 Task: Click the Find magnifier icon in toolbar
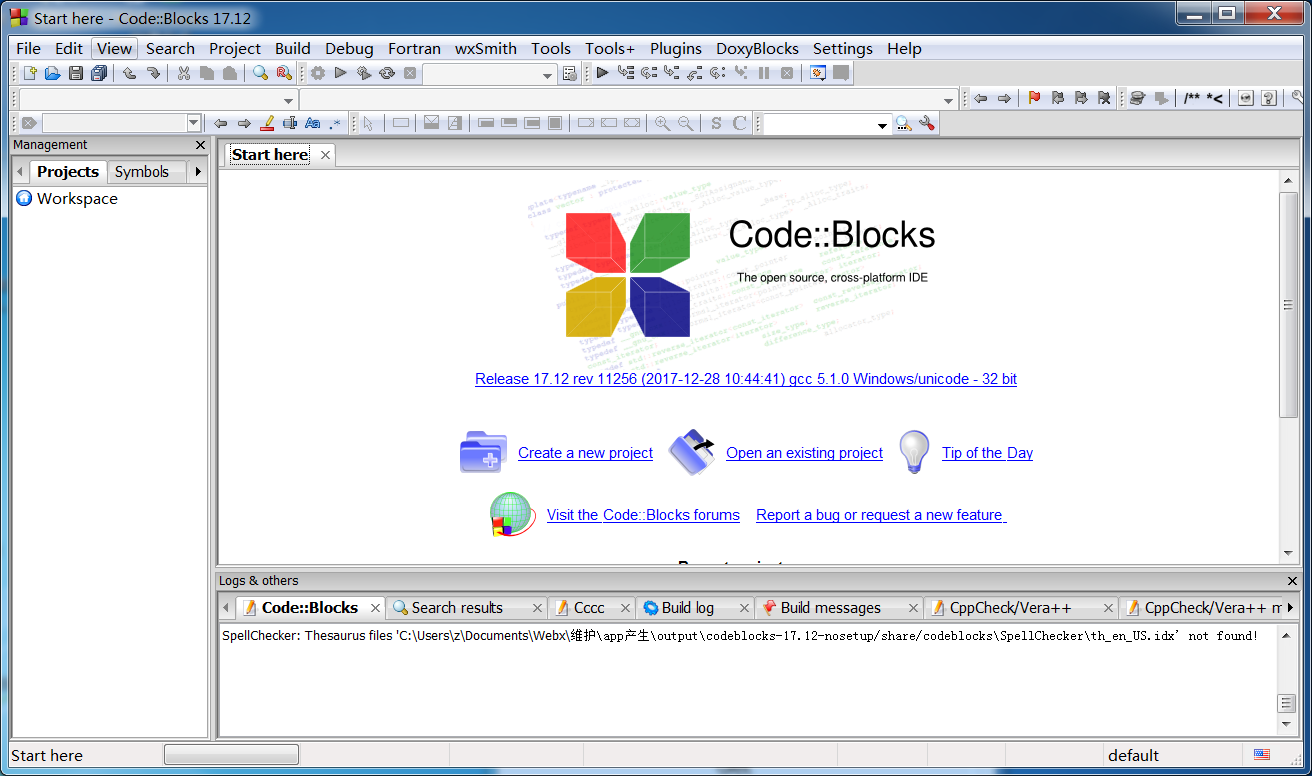click(x=260, y=73)
